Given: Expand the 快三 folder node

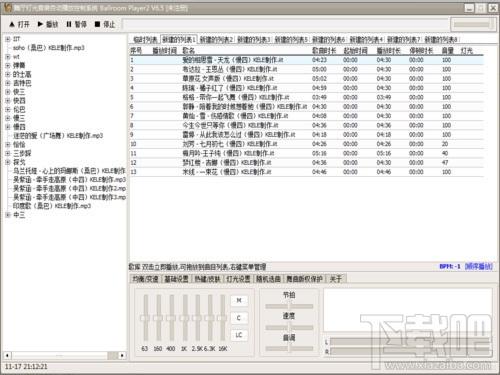Looking at the screenshot, I should (8, 92).
